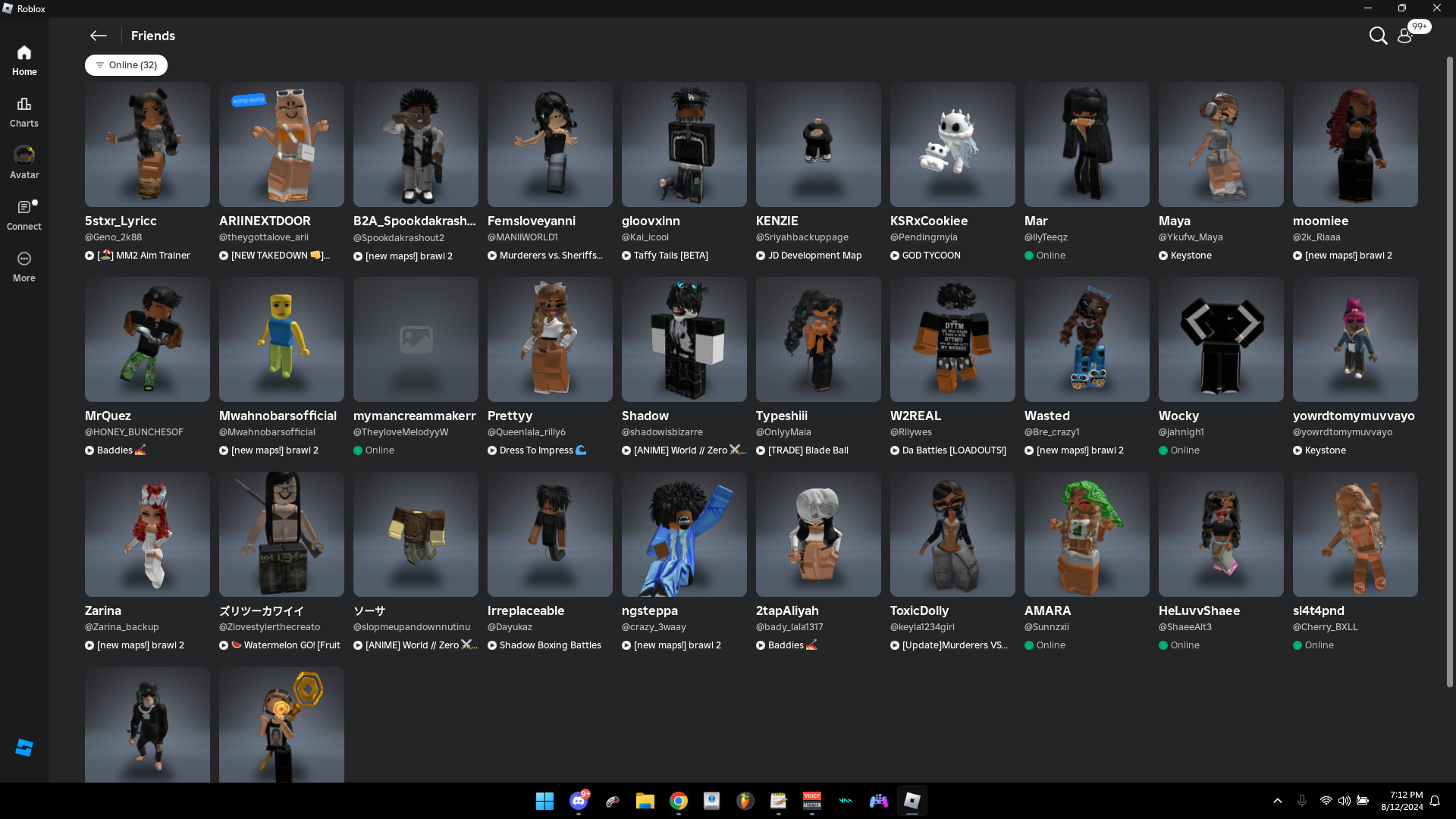Open Connect in the sidebar

click(x=24, y=215)
